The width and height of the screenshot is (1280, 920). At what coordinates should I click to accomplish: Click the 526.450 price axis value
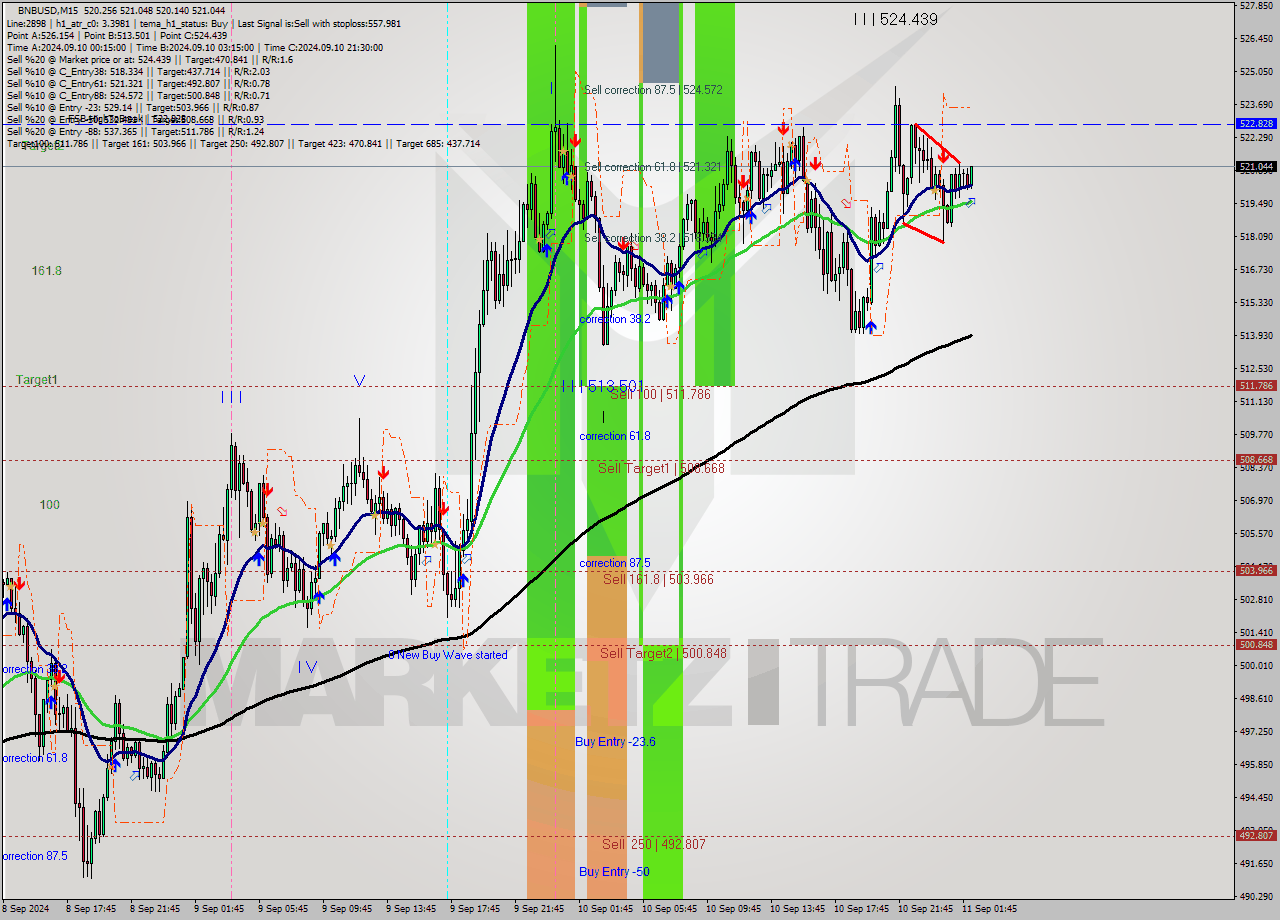click(1256, 39)
